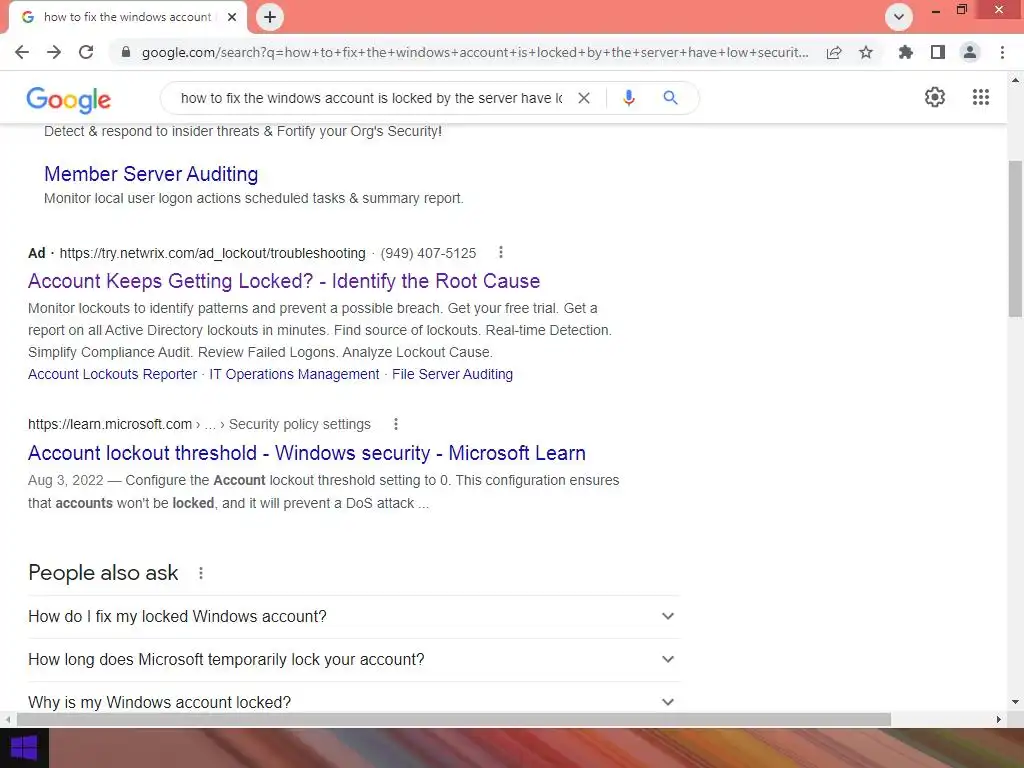Open Account lockout threshold Microsoft Learn result
The image size is (1024, 768).
307,453
